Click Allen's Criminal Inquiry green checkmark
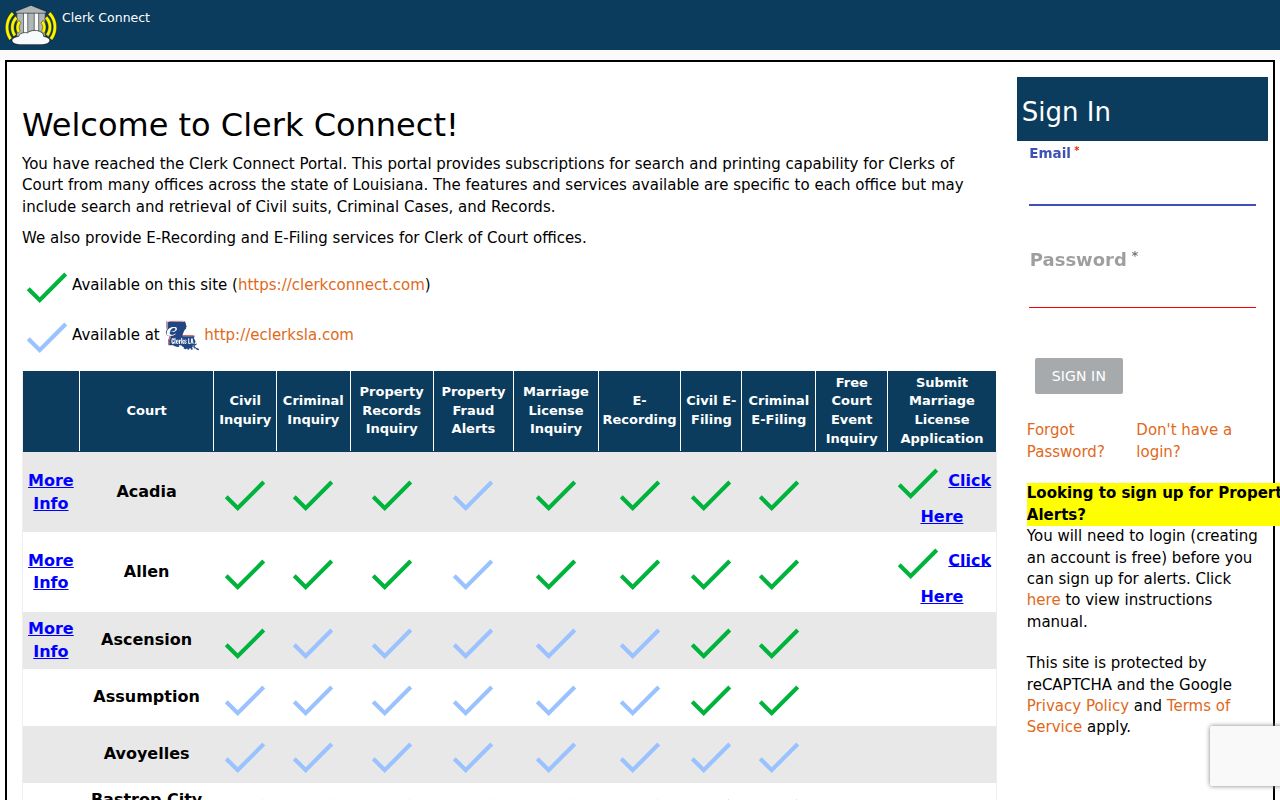 (313, 574)
